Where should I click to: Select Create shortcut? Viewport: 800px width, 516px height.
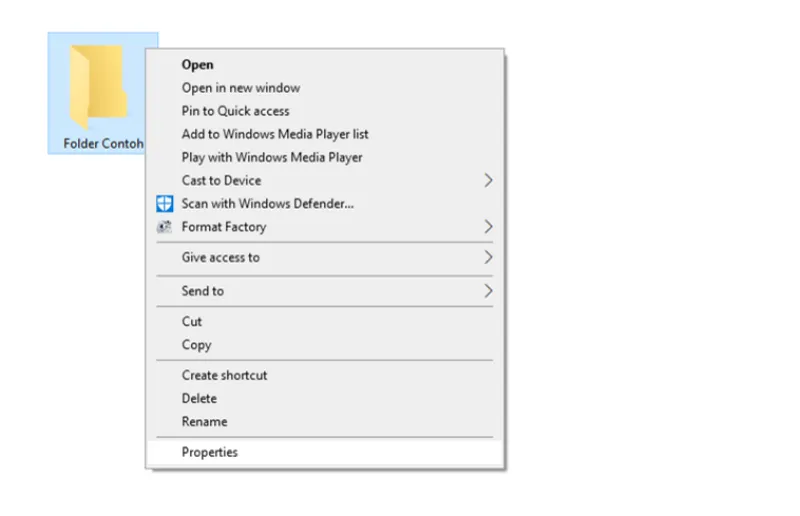[324, 375]
